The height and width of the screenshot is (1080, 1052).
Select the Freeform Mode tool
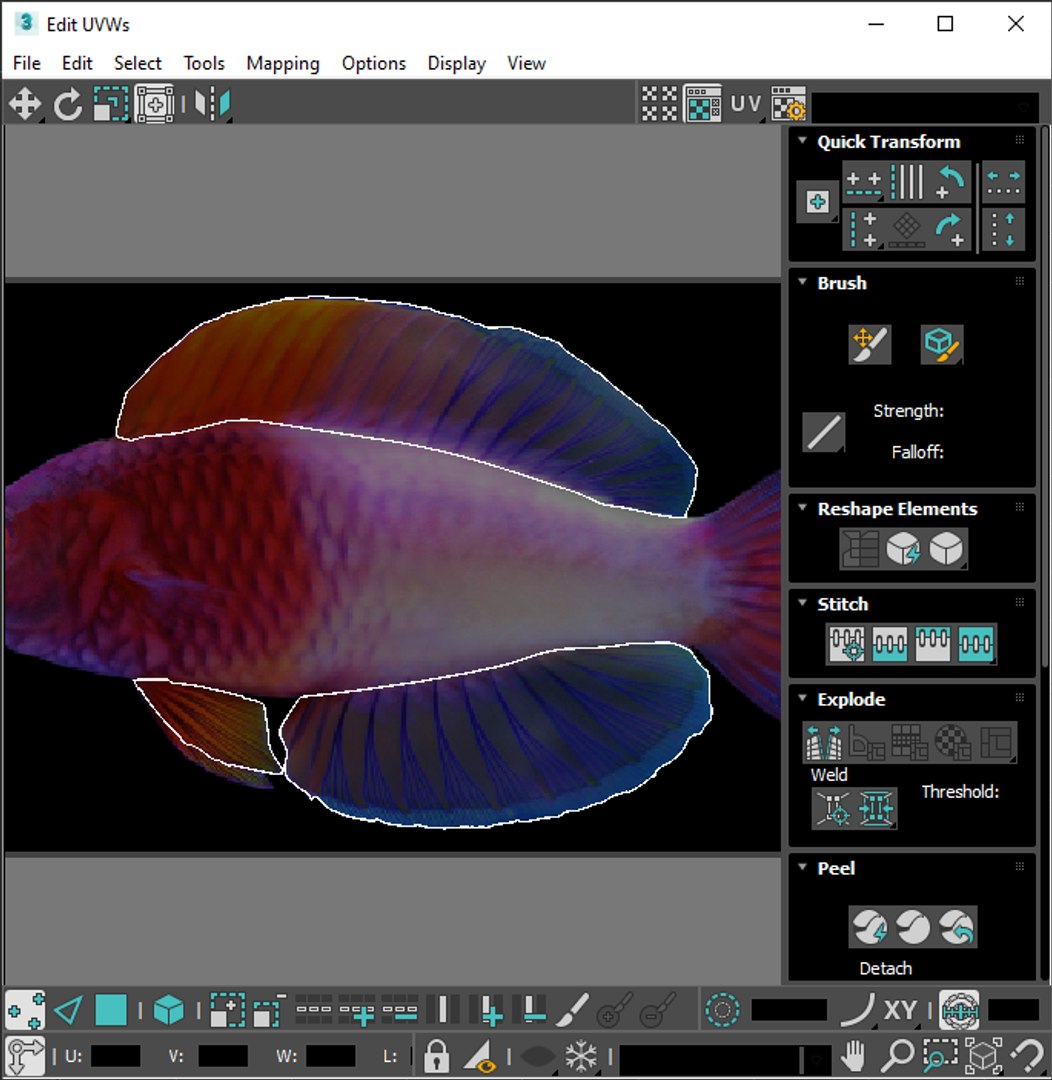click(x=155, y=105)
